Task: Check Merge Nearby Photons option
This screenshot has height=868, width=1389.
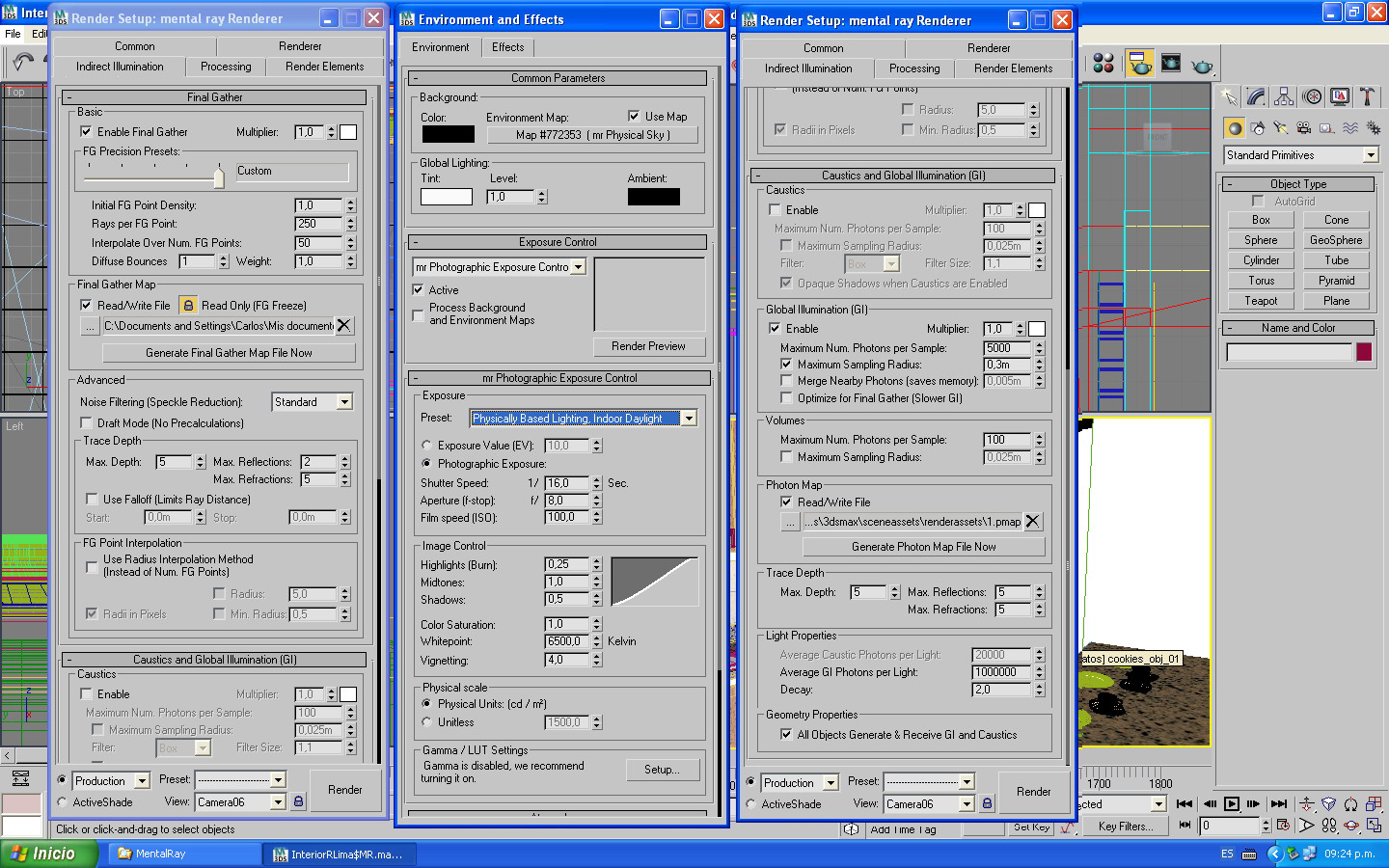Action: 786,381
